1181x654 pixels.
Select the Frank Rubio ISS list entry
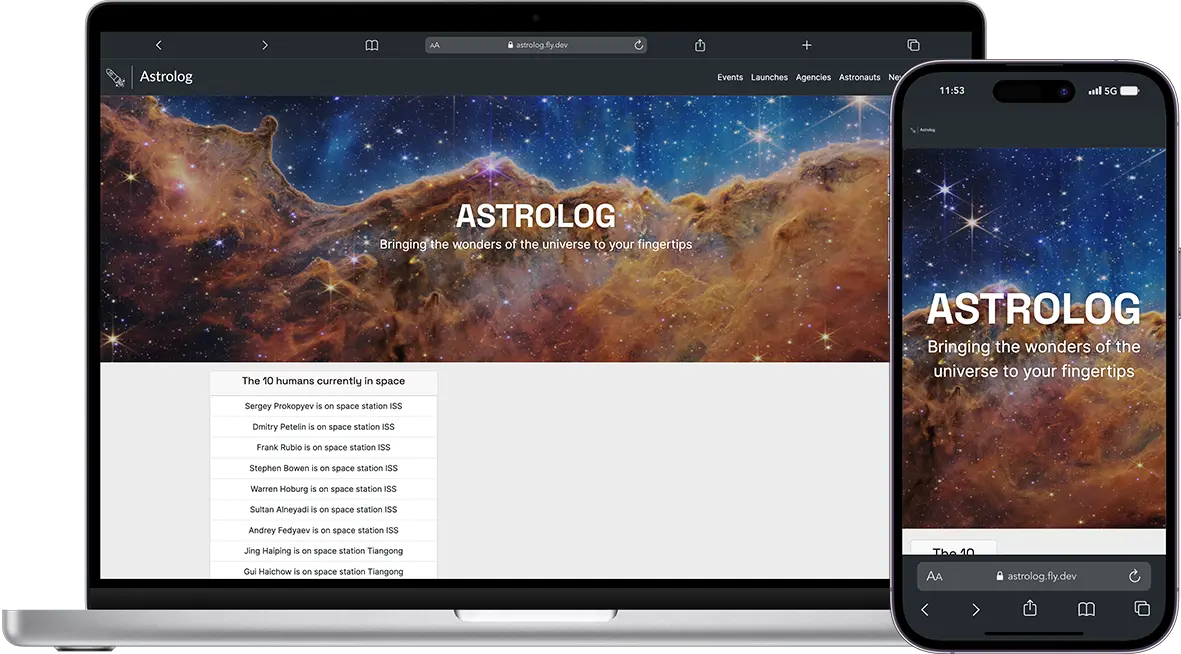click(323, 448)
